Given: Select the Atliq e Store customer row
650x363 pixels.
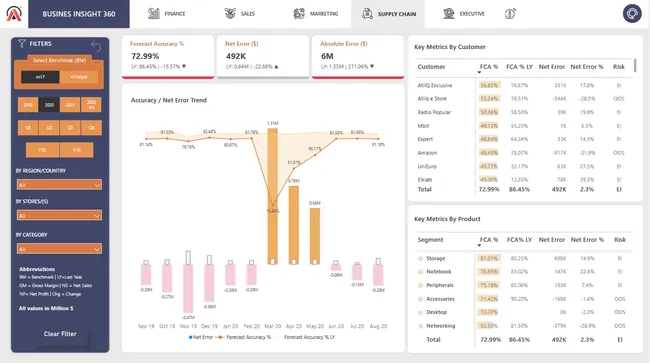Looking at the screenshot, I should pos(524,99).
